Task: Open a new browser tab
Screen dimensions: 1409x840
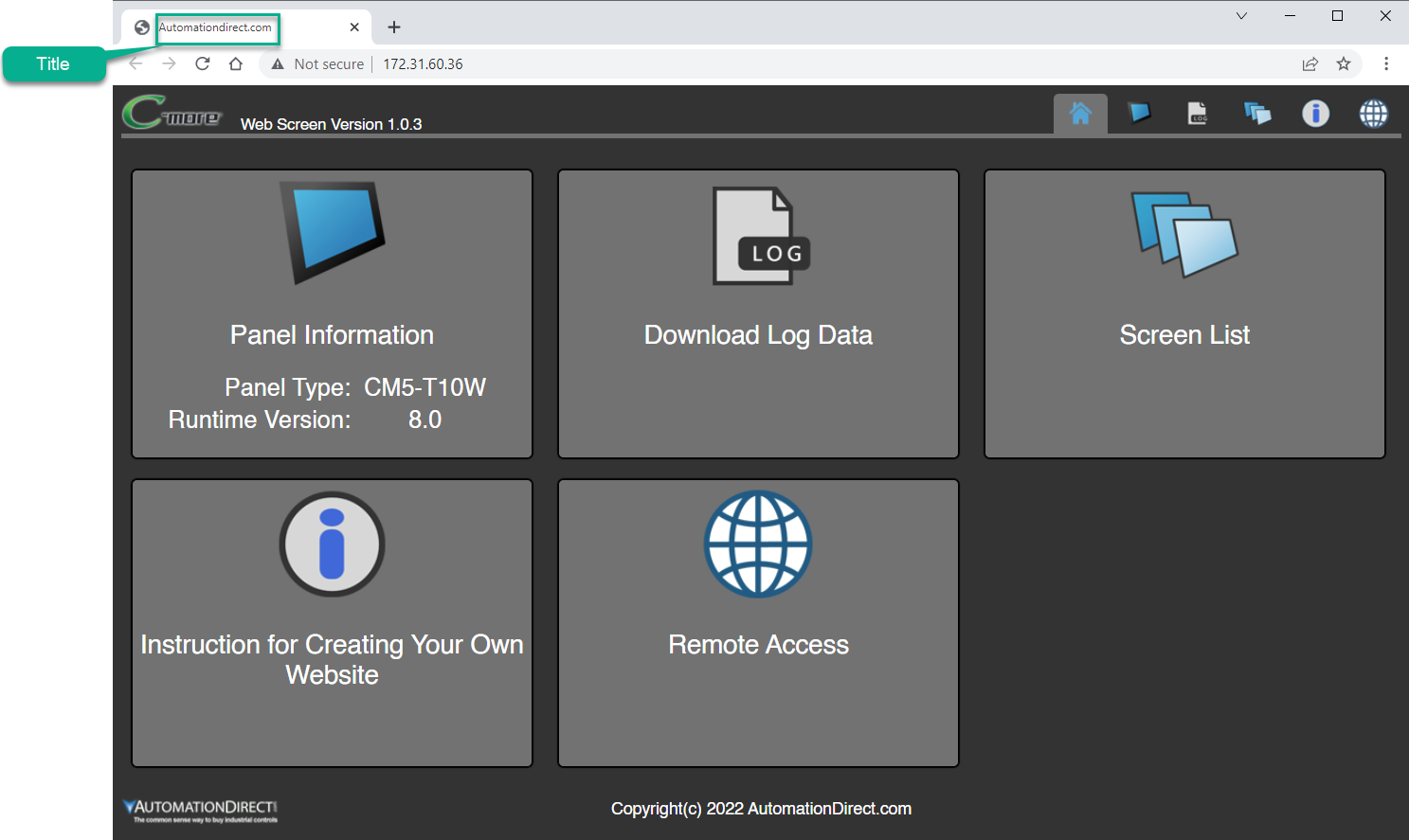Action: (394, 27)
